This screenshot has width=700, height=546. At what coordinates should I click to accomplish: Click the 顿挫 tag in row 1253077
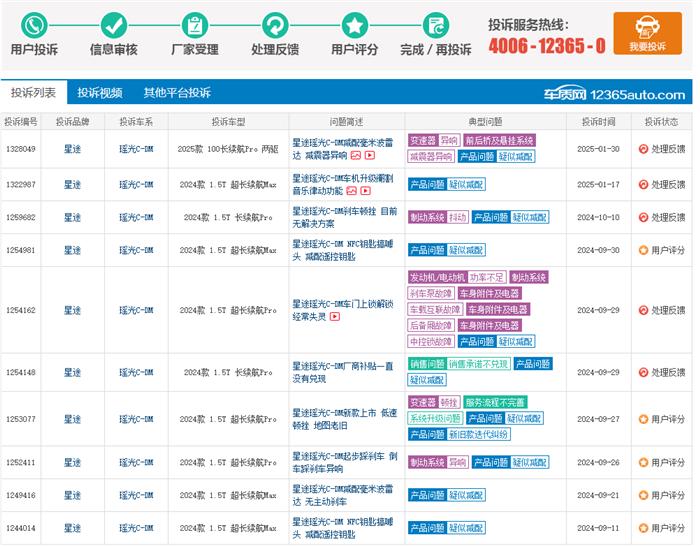click(x=449, y=403)
